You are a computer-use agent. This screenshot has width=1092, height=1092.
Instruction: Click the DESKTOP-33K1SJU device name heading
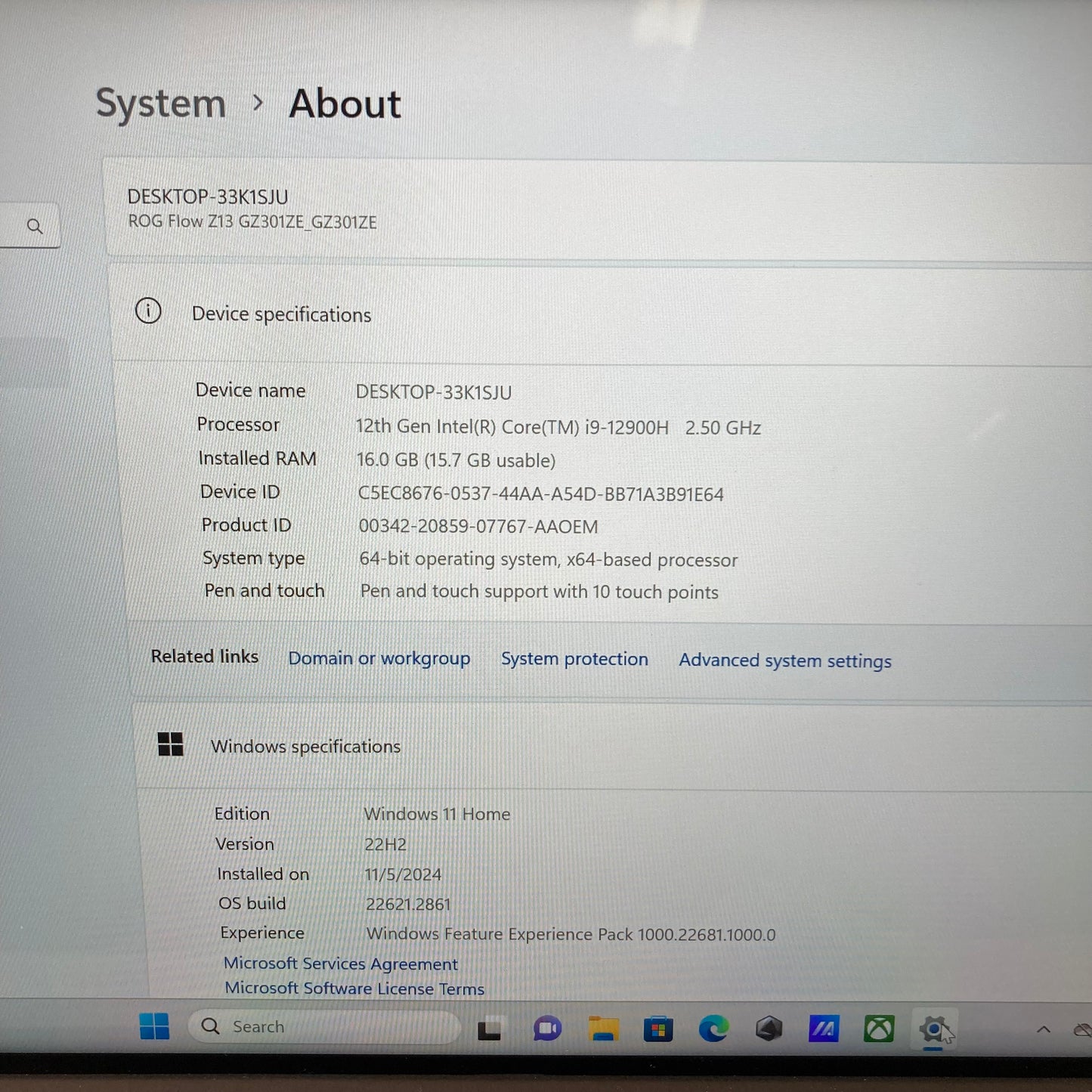(x=208, y=197)
